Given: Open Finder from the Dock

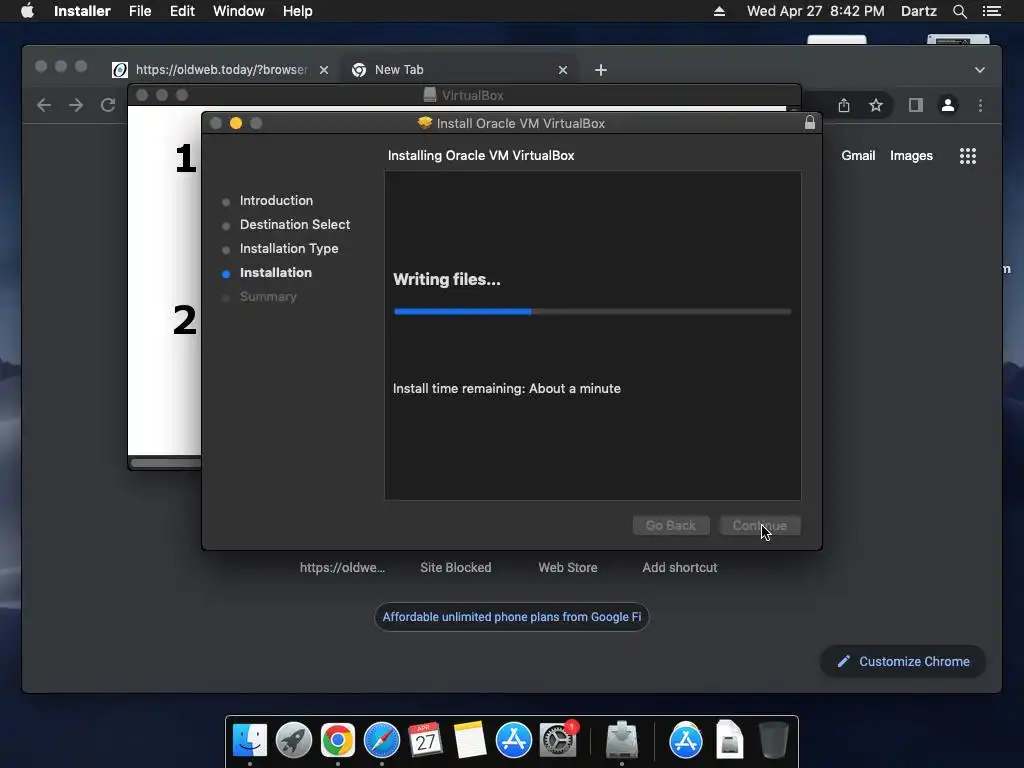Looking at the screenshot, I should tap(249, 740).
